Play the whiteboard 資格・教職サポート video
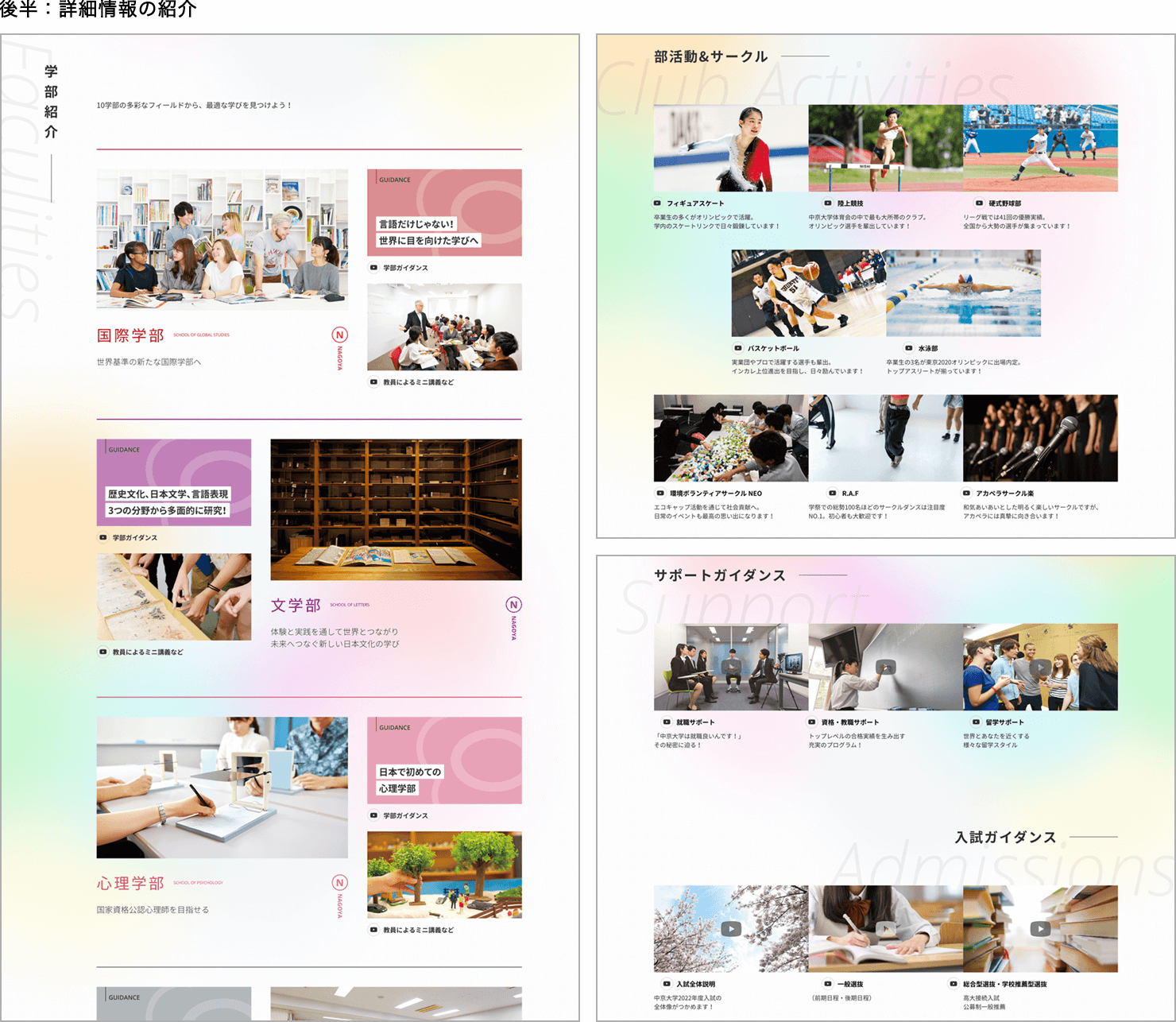Screen dimensions: 1176x1022 click(x=886, y=668)
